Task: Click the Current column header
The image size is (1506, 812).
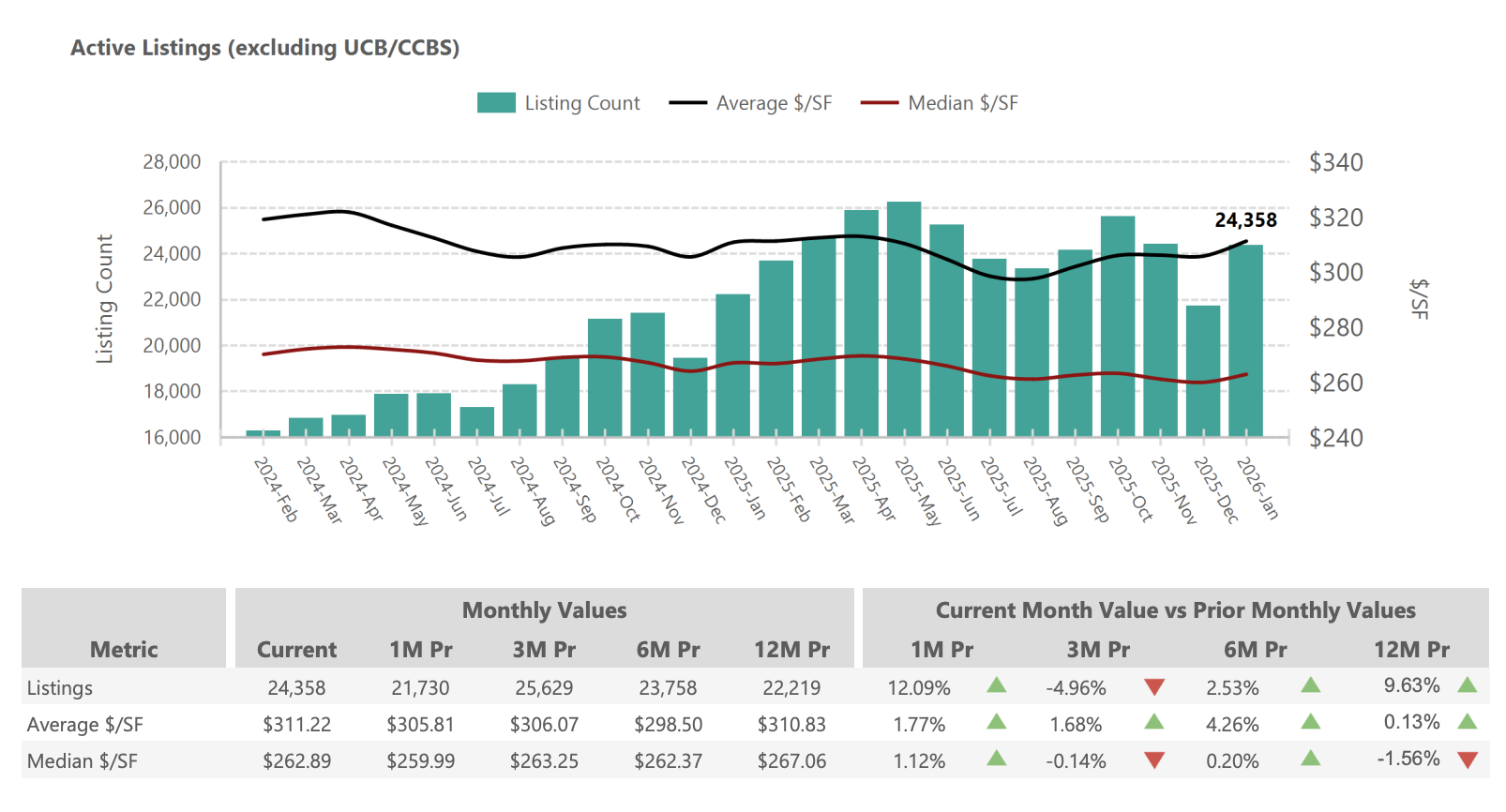Action: [296, 650]
